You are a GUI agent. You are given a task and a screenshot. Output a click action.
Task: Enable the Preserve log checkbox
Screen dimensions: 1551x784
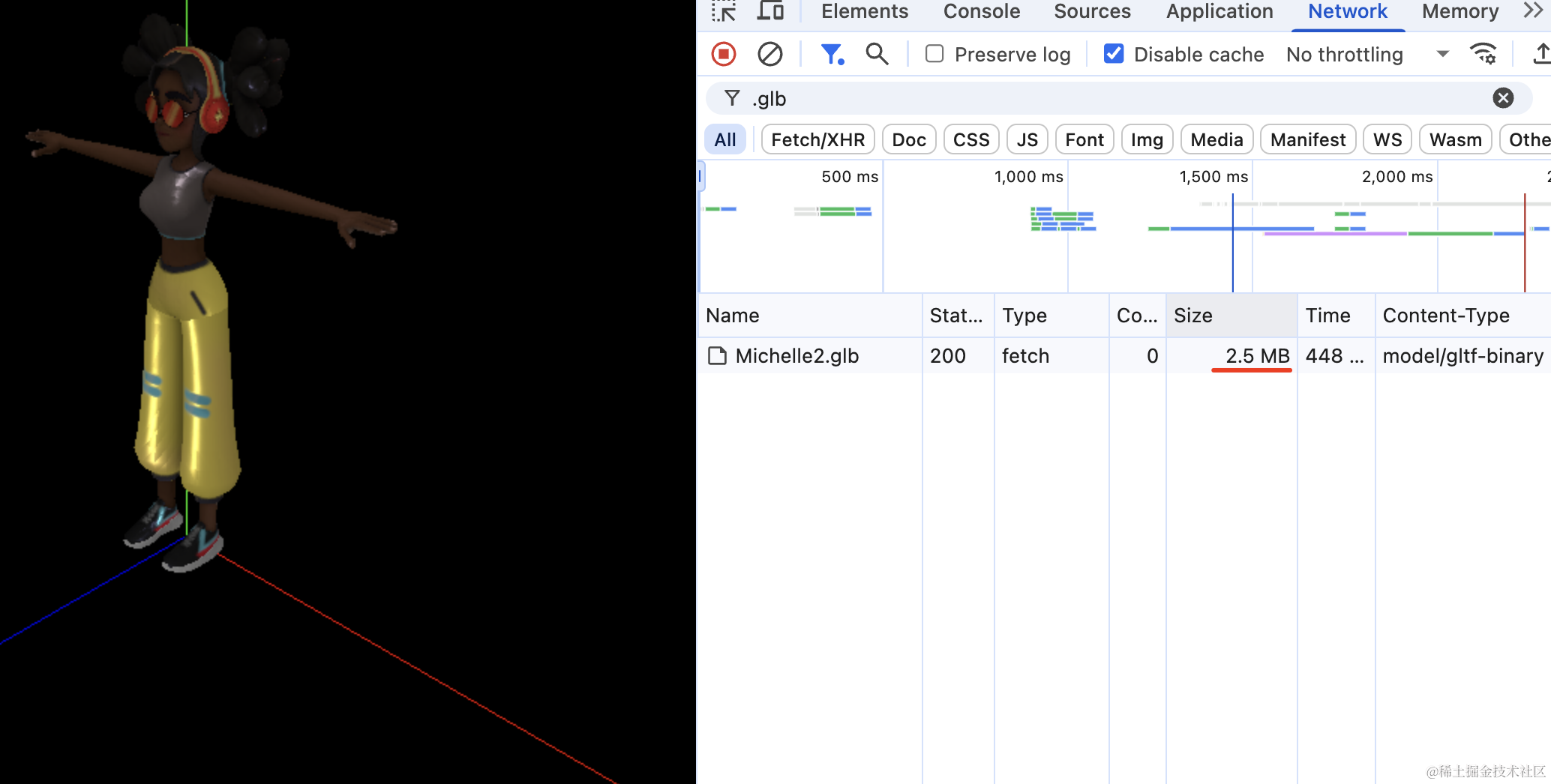click(934, 54)
